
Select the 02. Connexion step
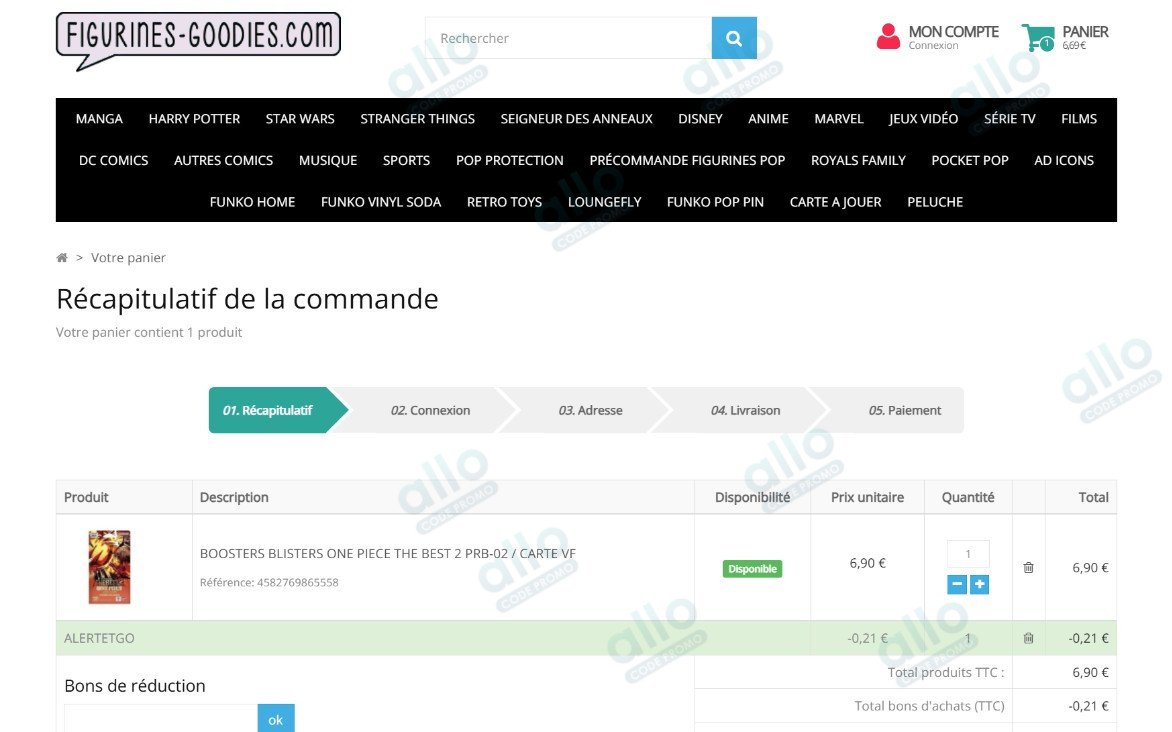(x=431, y=410)
